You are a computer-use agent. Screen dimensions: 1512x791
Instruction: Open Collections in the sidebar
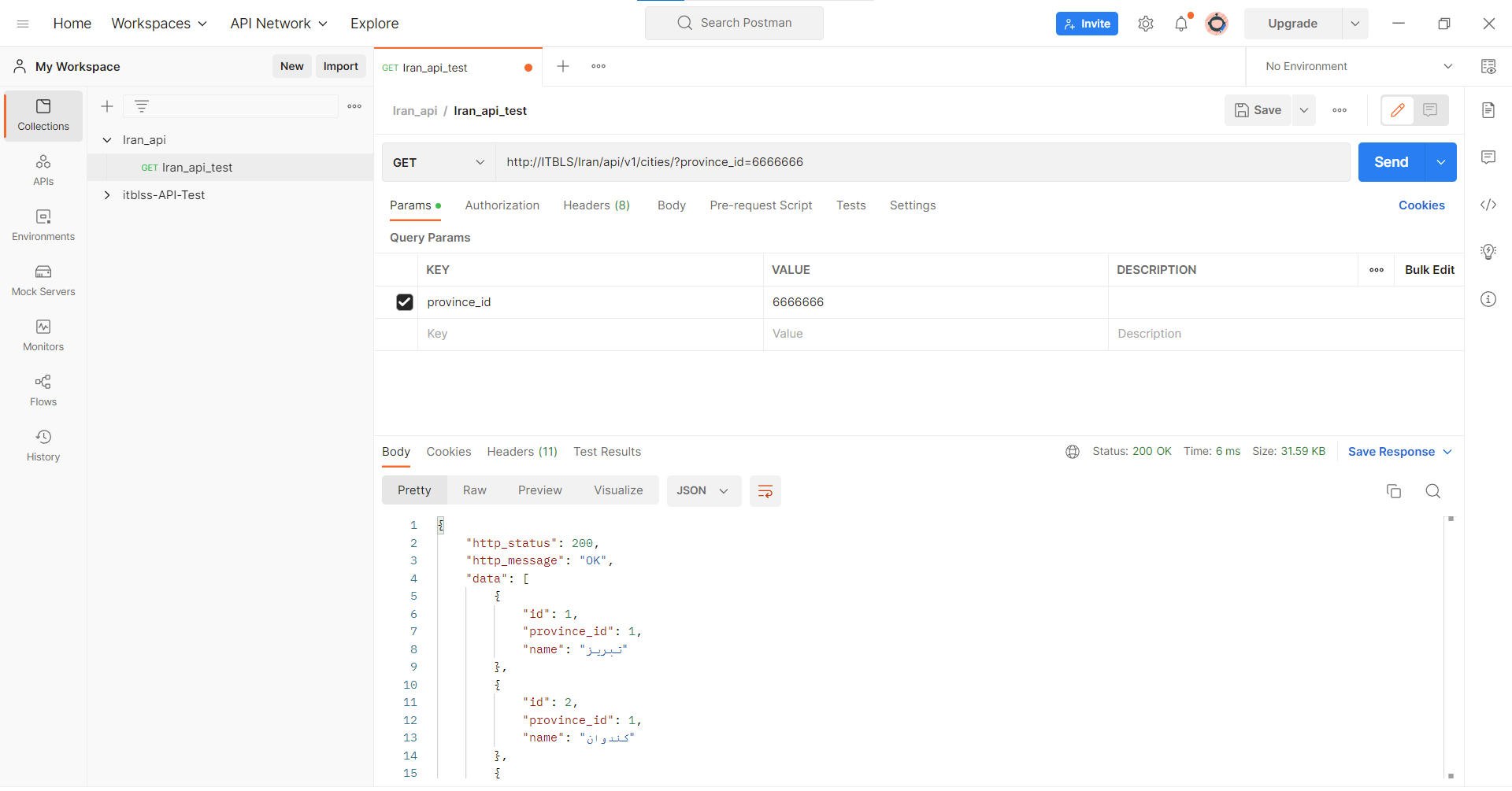pyautogui.click(x=43, y=115)
